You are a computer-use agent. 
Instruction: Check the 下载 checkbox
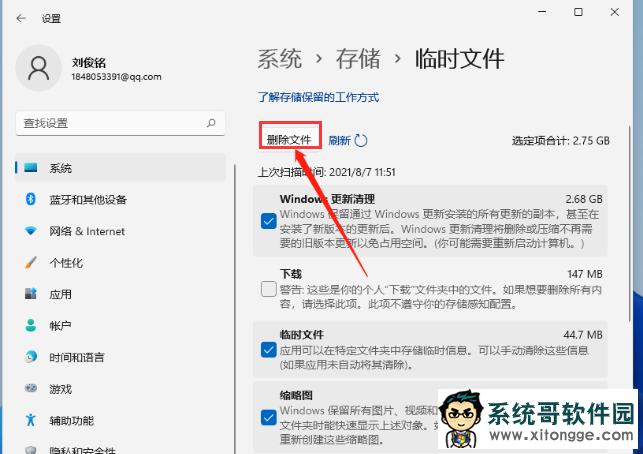(269, 289)
